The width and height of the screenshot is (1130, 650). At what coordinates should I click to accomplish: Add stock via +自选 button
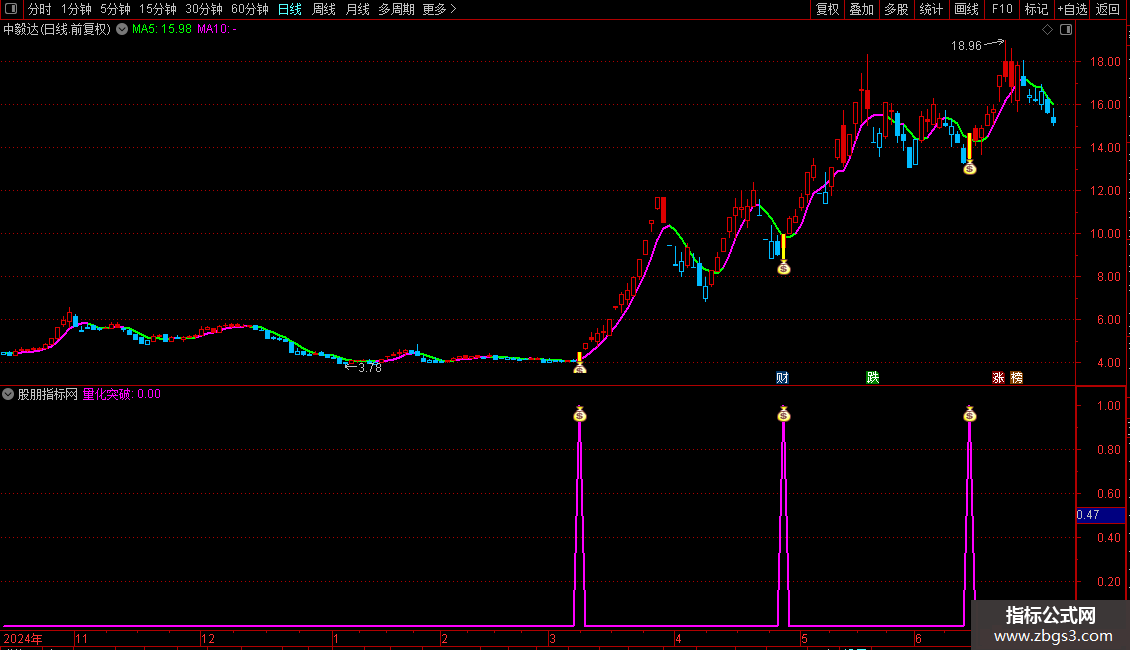pos(1072,9)
